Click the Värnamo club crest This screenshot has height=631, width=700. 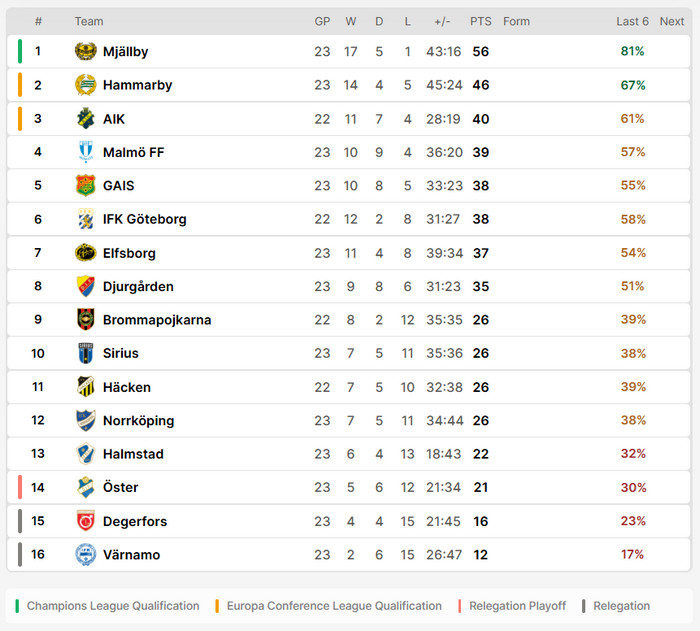[85, 555]
